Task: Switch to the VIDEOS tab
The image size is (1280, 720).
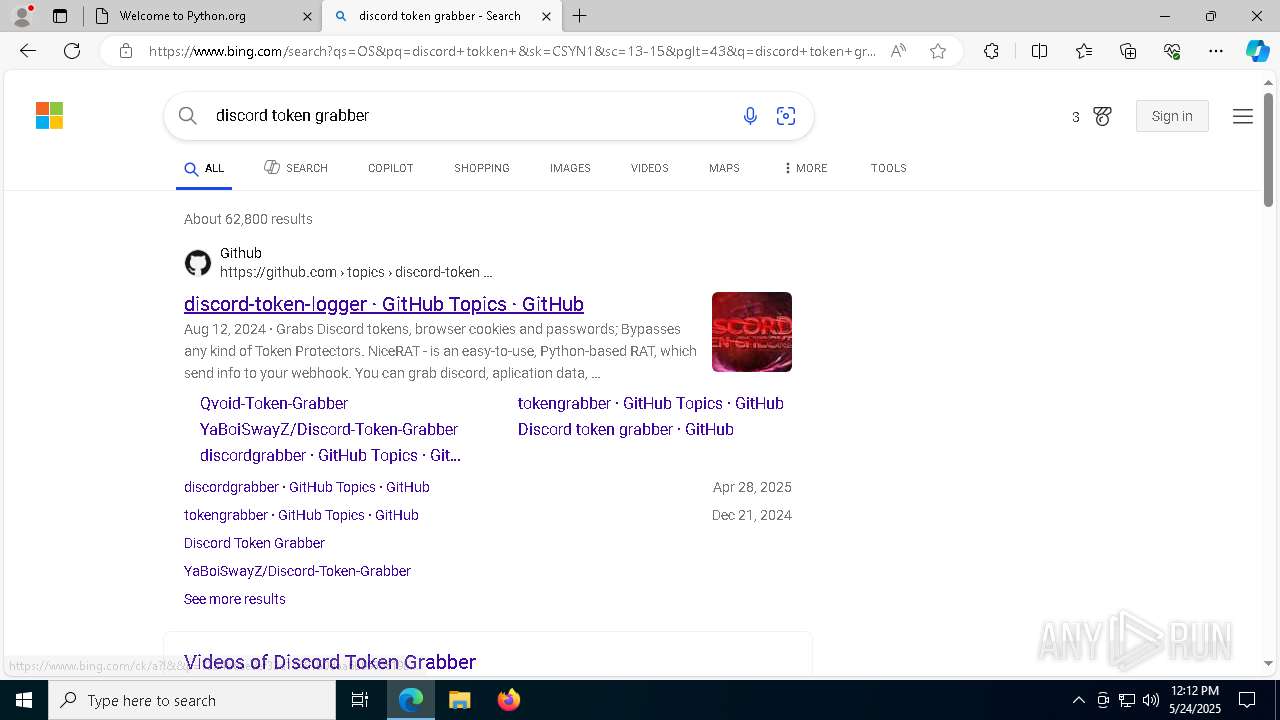Action: (649, 168)
